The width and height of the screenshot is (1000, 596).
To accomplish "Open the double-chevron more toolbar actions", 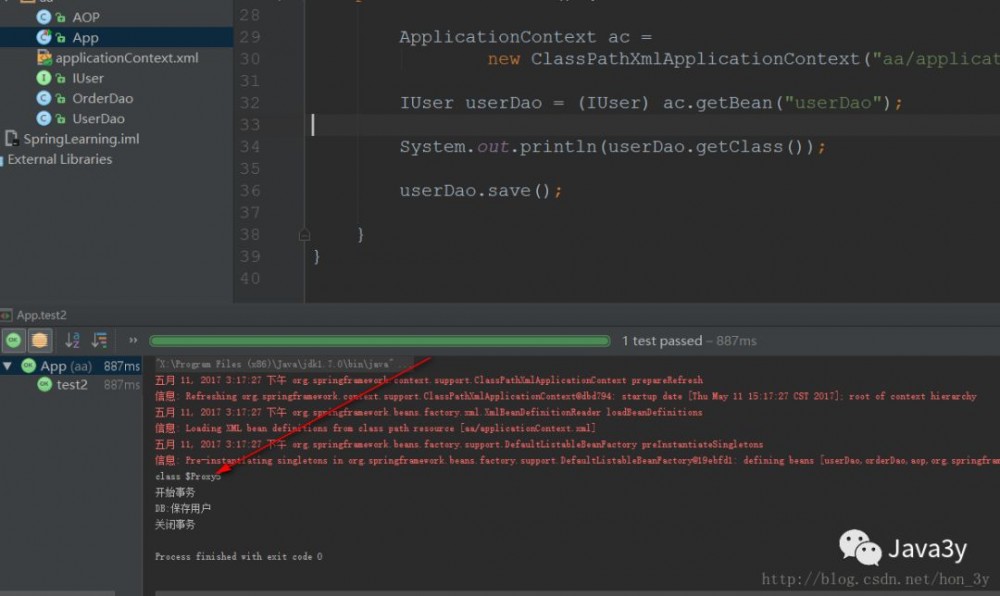I will pyautogui.click(x=133, y=340).
